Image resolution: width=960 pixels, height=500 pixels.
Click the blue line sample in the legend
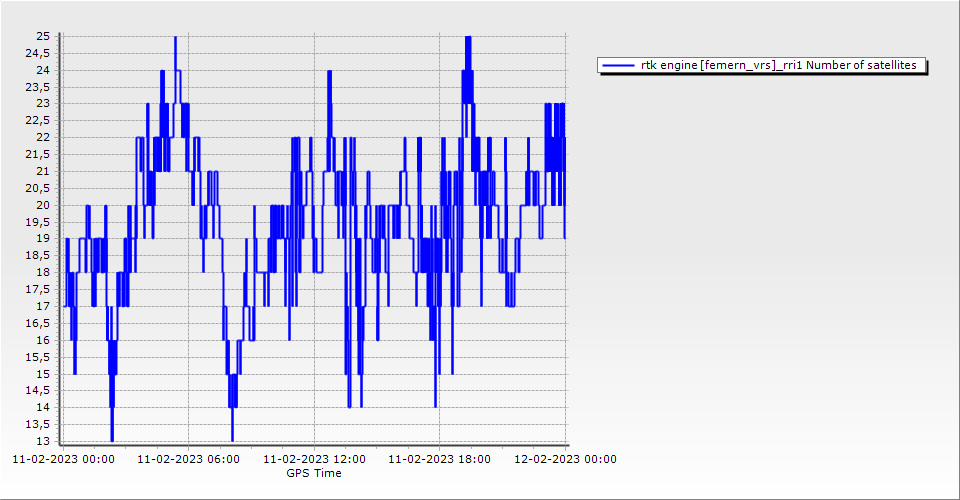[618, 66]
